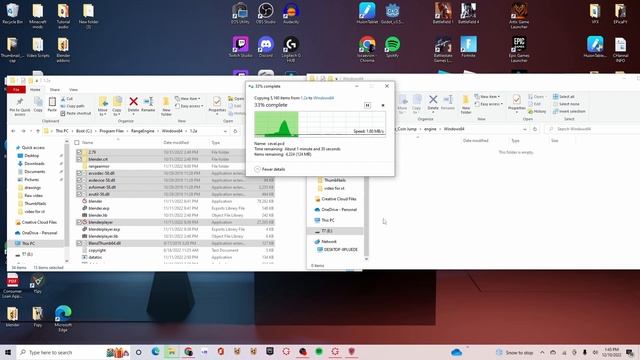Click the Paste ribbon icon in 1.2a window
Viewport: 640px width, 360px height.
(x=52, y=104)
